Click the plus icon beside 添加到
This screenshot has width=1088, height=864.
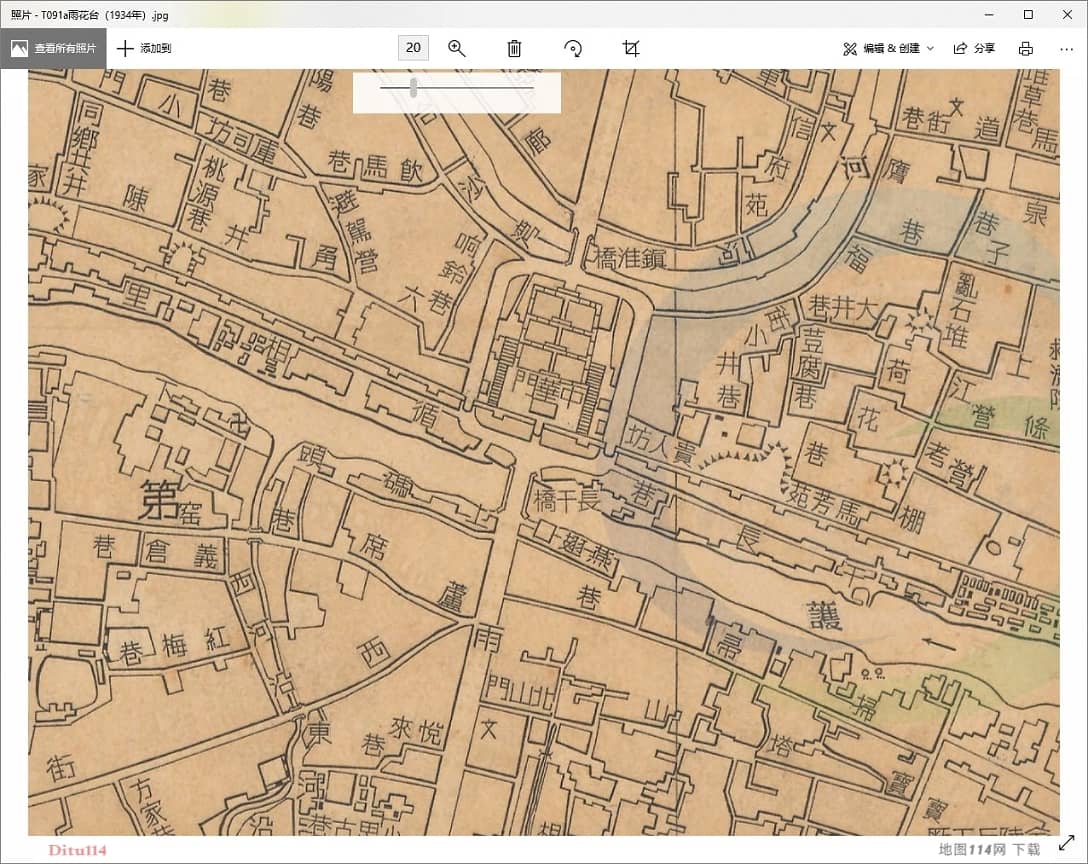tap(125, 48)
